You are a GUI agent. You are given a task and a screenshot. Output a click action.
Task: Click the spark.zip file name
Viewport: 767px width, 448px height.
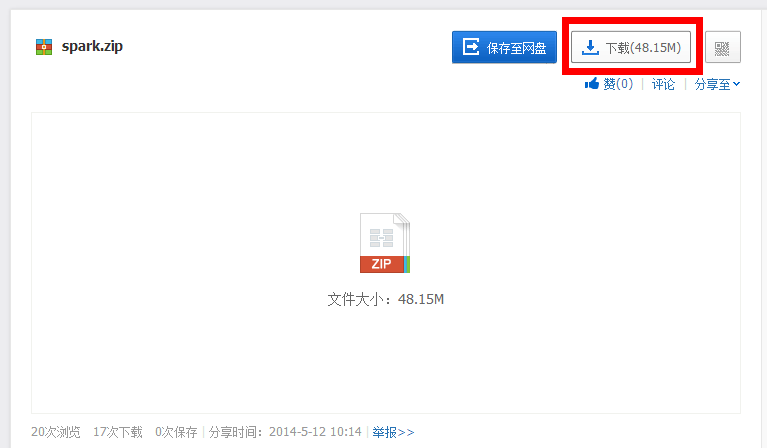92,47
